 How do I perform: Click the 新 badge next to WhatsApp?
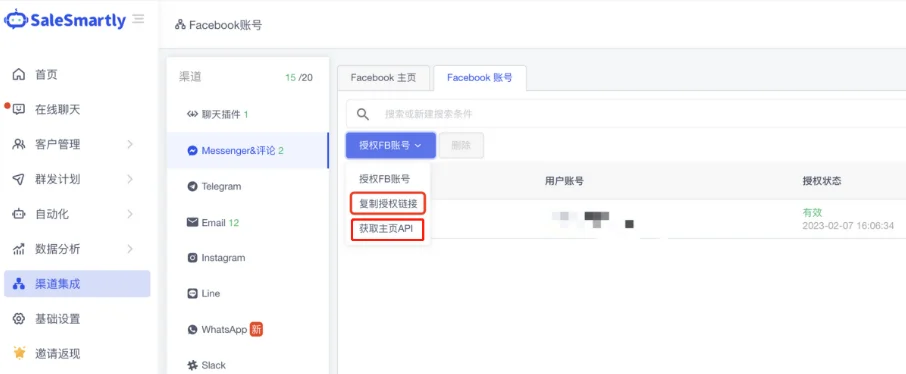[257, 329]
